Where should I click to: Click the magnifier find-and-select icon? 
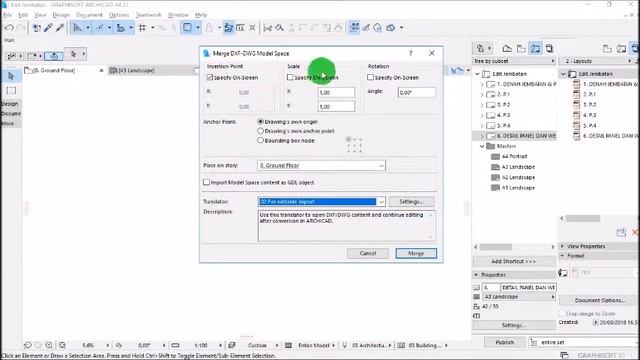tap(279, 28)
